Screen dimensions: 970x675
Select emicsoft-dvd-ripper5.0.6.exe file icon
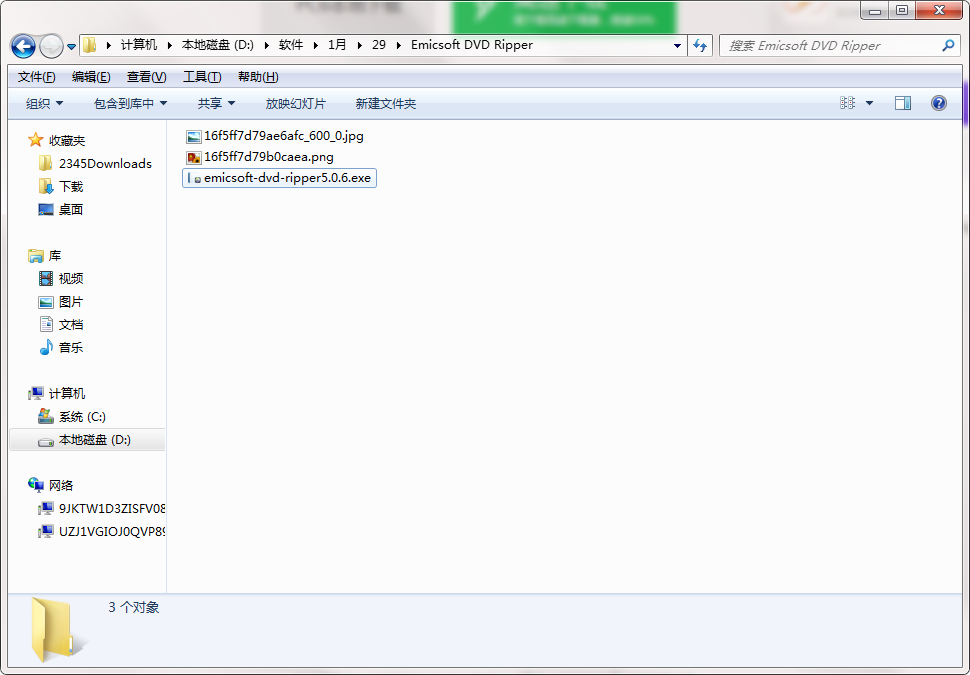tap(194, 179)
